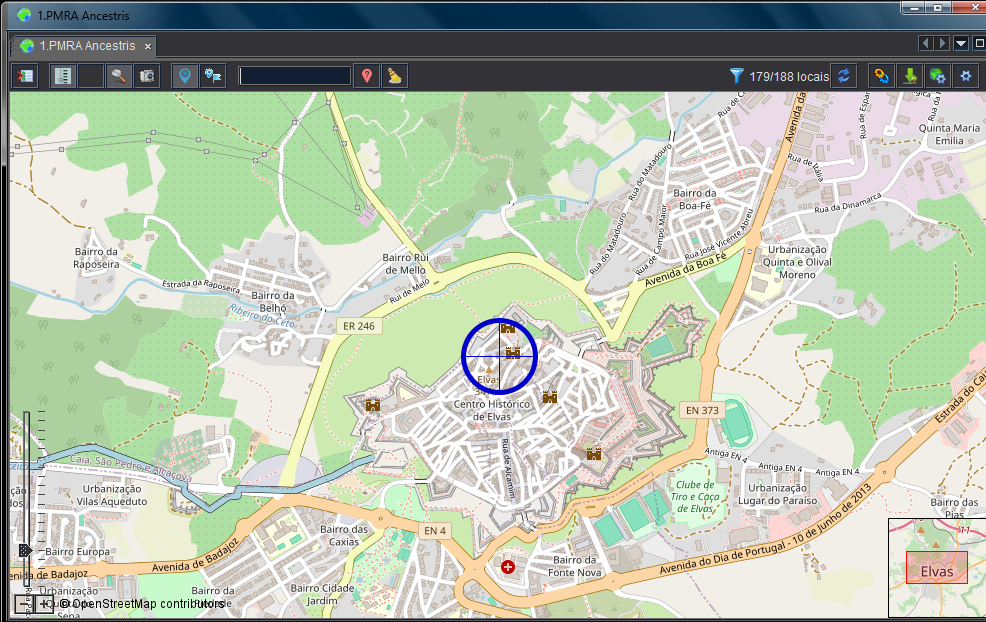Open the tab list dropdown arrow
Viewport: 986px width, 622px height.
(x=961, y=43)
